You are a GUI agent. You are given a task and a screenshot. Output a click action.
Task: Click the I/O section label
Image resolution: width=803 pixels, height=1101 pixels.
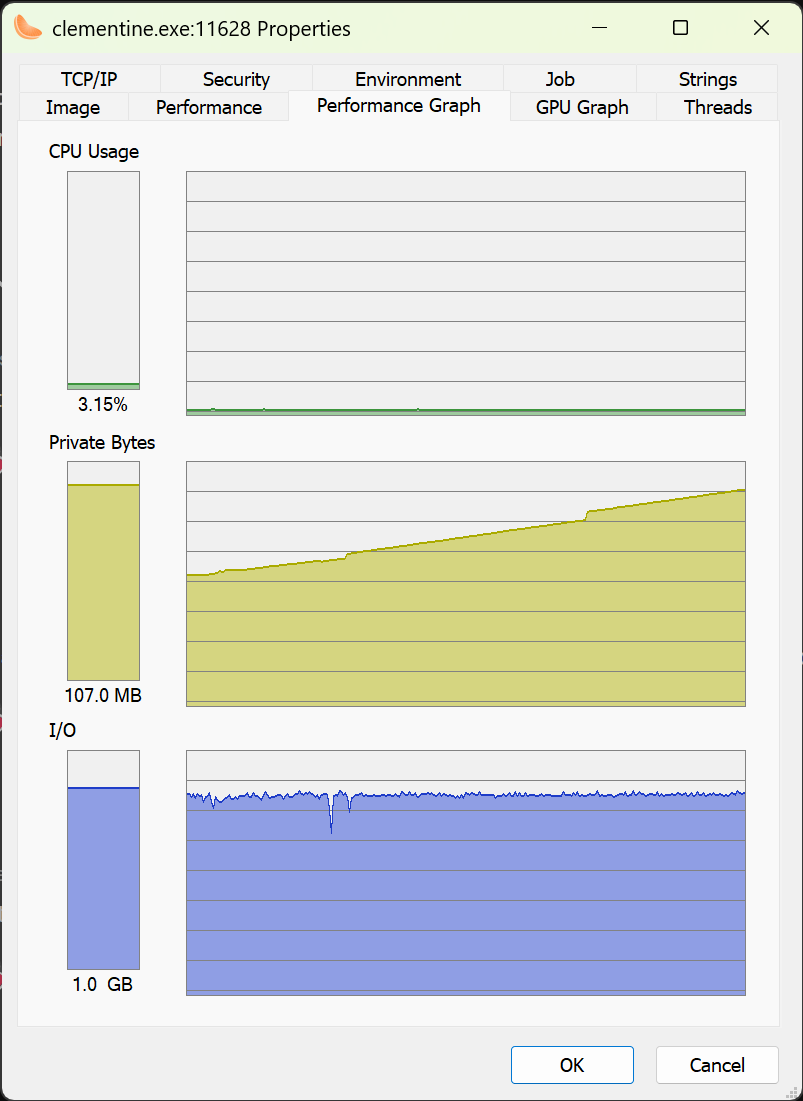tap(62, 731)
